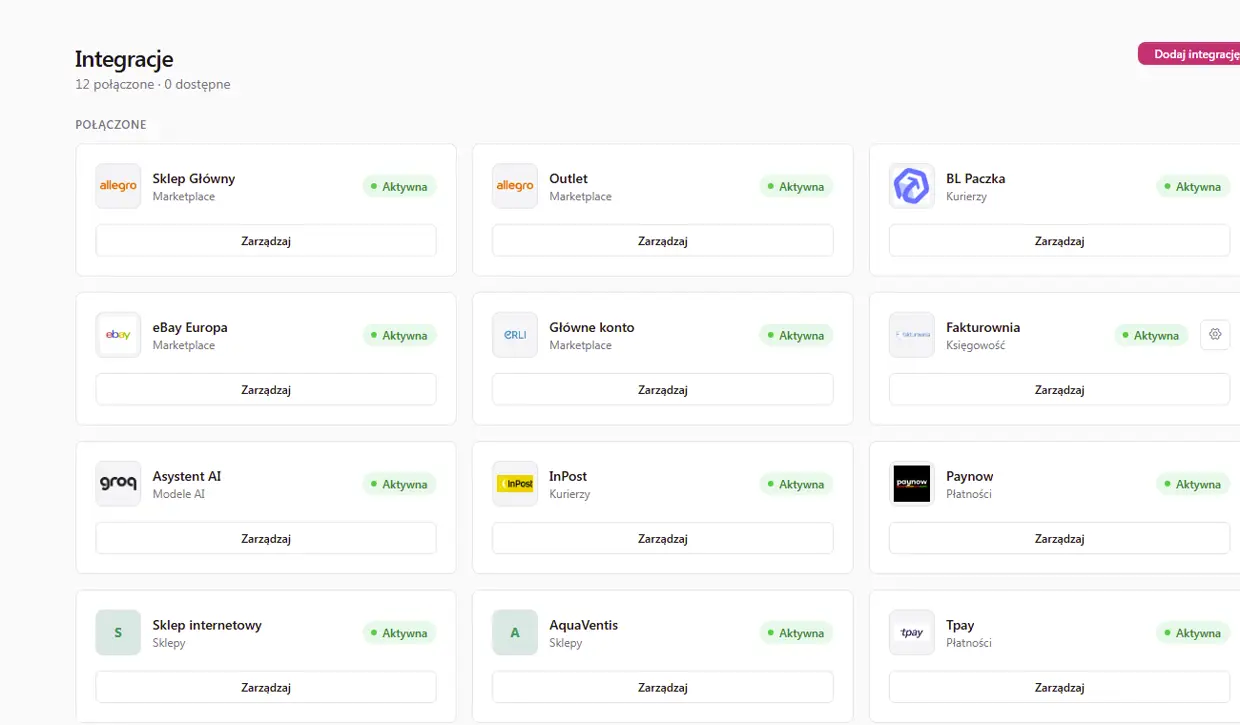Click the Aktywna badge on eBay Europa

[x=399, y=336]
